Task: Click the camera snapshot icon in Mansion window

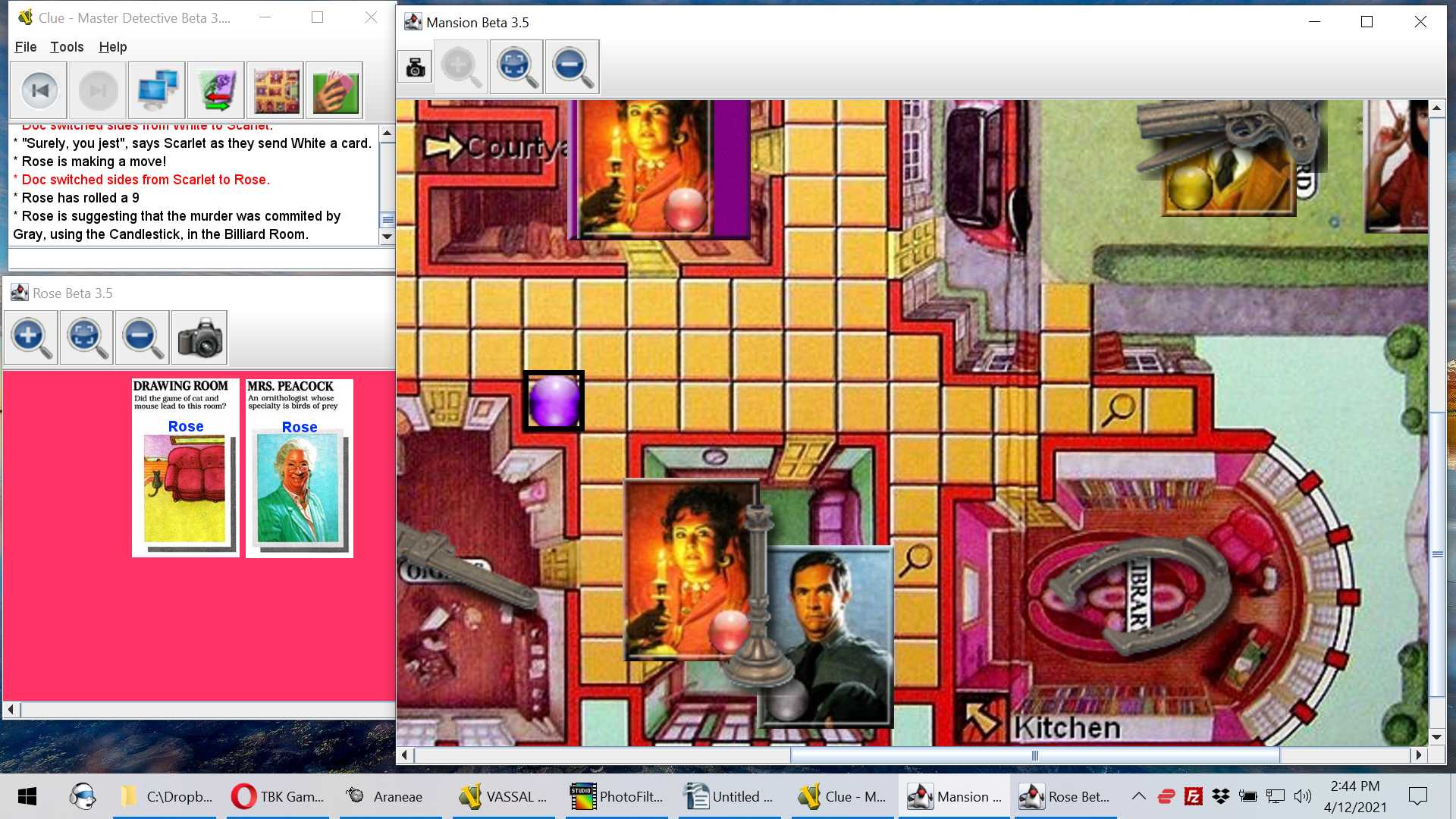Action: 416,67
